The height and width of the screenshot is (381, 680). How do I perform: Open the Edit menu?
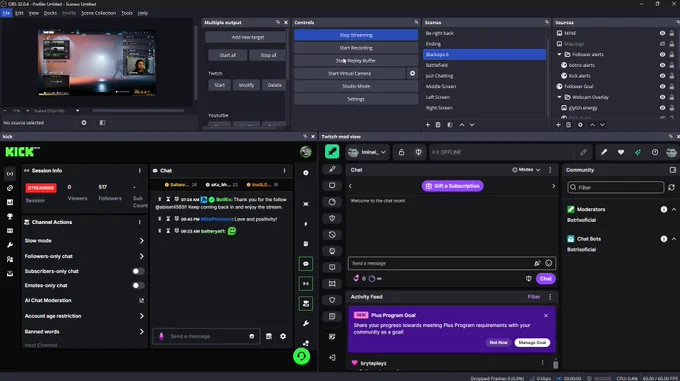20,13
